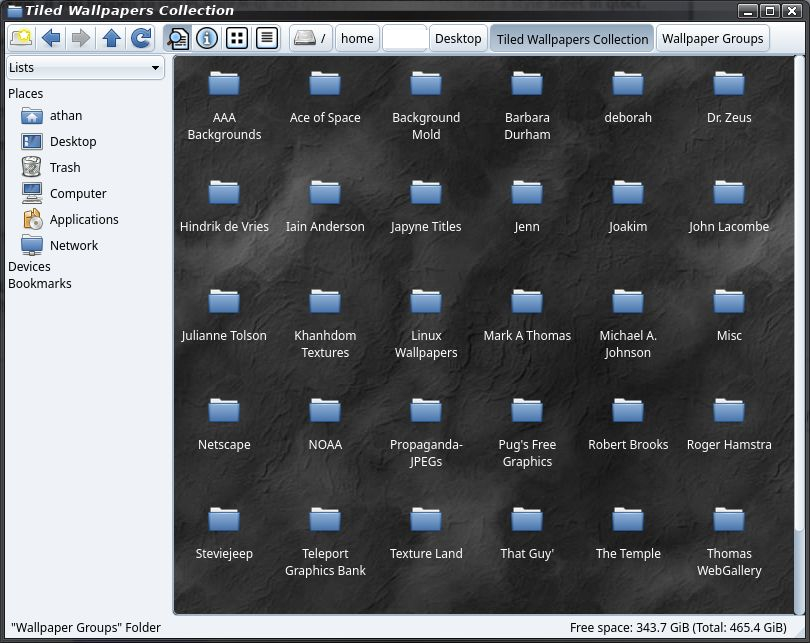
Task: Open Network in the sidebar
Action: [59, 245]
